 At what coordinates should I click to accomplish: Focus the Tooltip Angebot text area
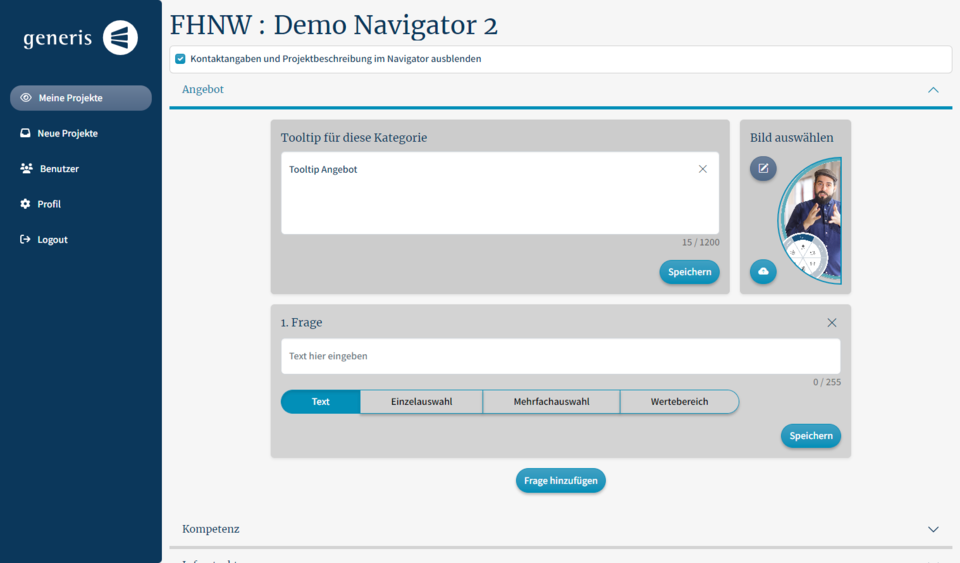click(x=500, y=193)
